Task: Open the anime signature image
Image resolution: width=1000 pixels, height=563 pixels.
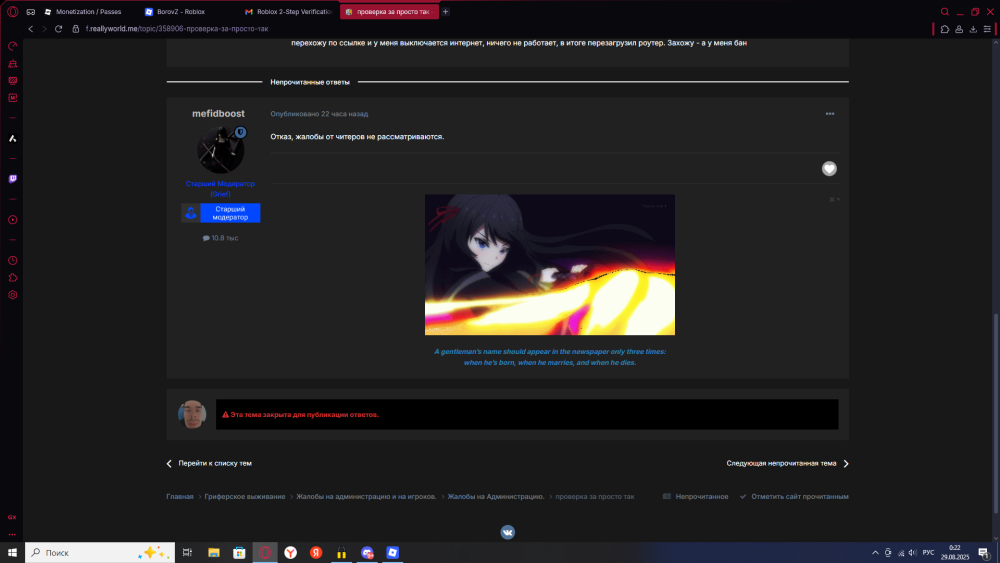Action: tap(550, 265)
